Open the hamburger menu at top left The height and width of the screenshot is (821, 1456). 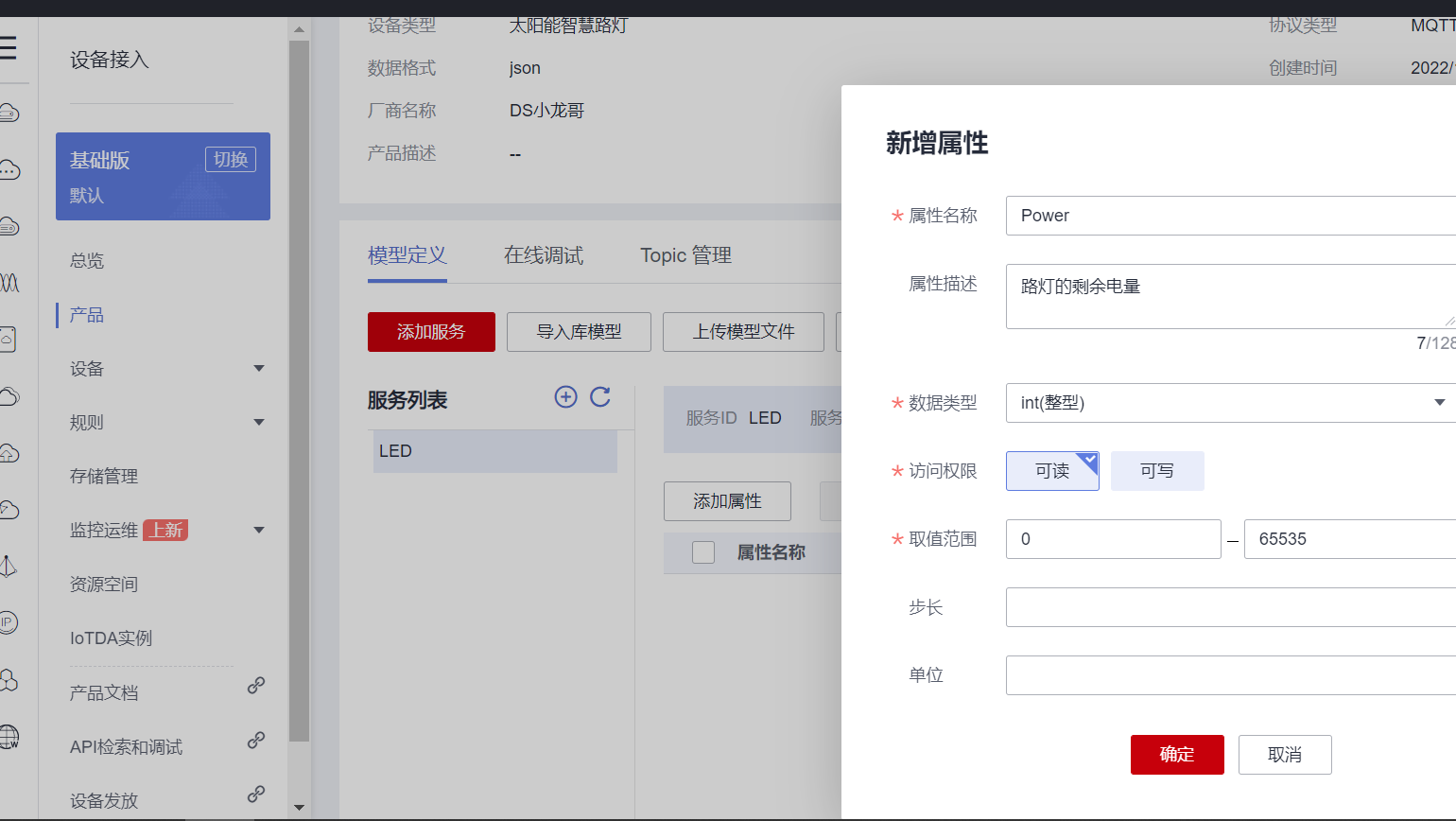coord(9,48)
